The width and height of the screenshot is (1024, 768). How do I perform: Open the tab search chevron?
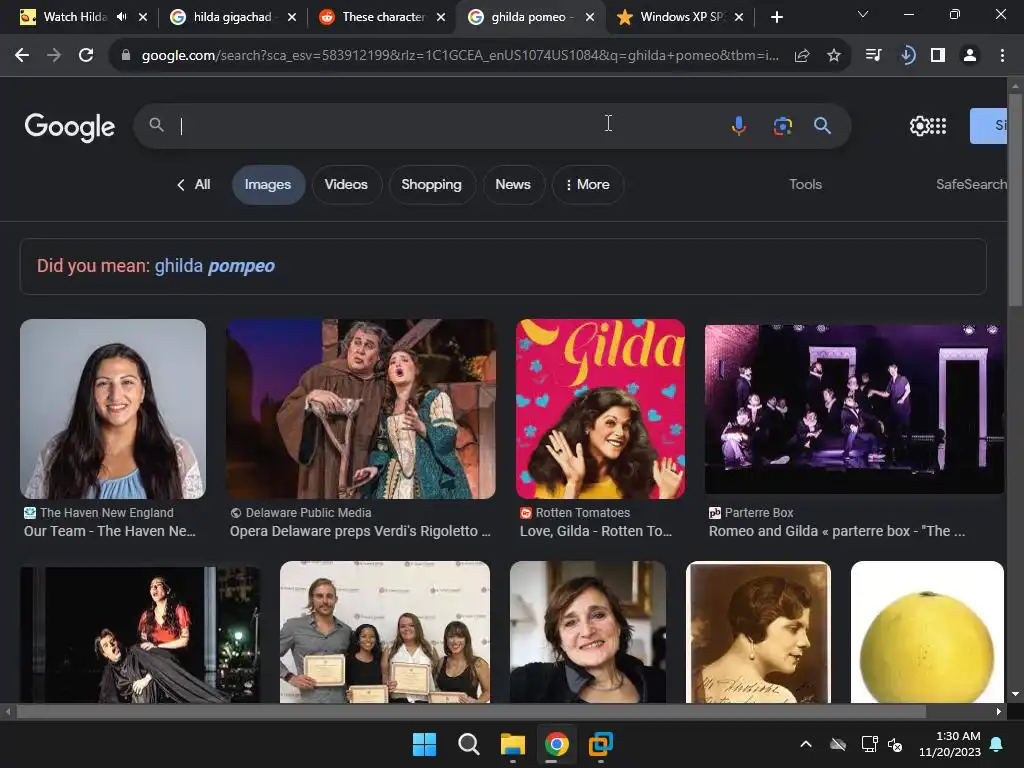[863, 14]
